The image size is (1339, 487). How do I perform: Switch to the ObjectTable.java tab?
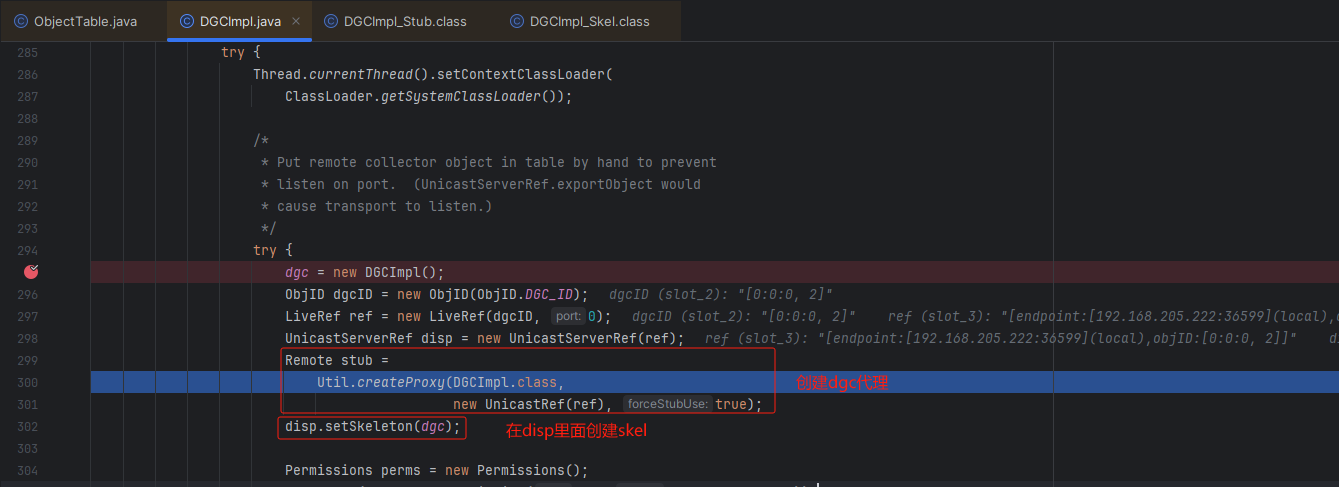pos(85,21)
